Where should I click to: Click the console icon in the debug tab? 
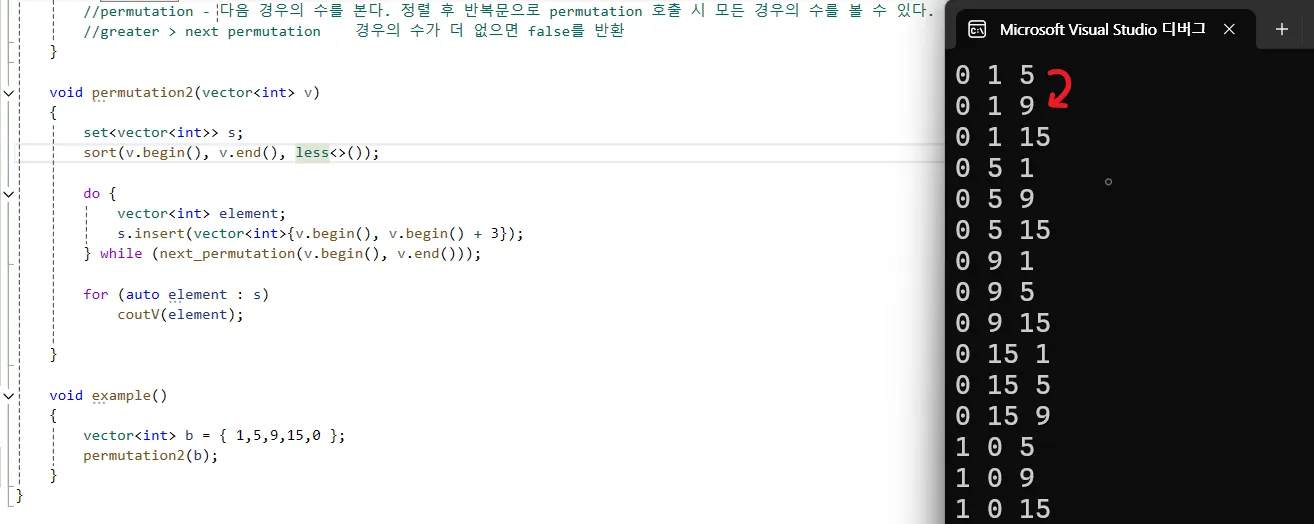point(977,29)
